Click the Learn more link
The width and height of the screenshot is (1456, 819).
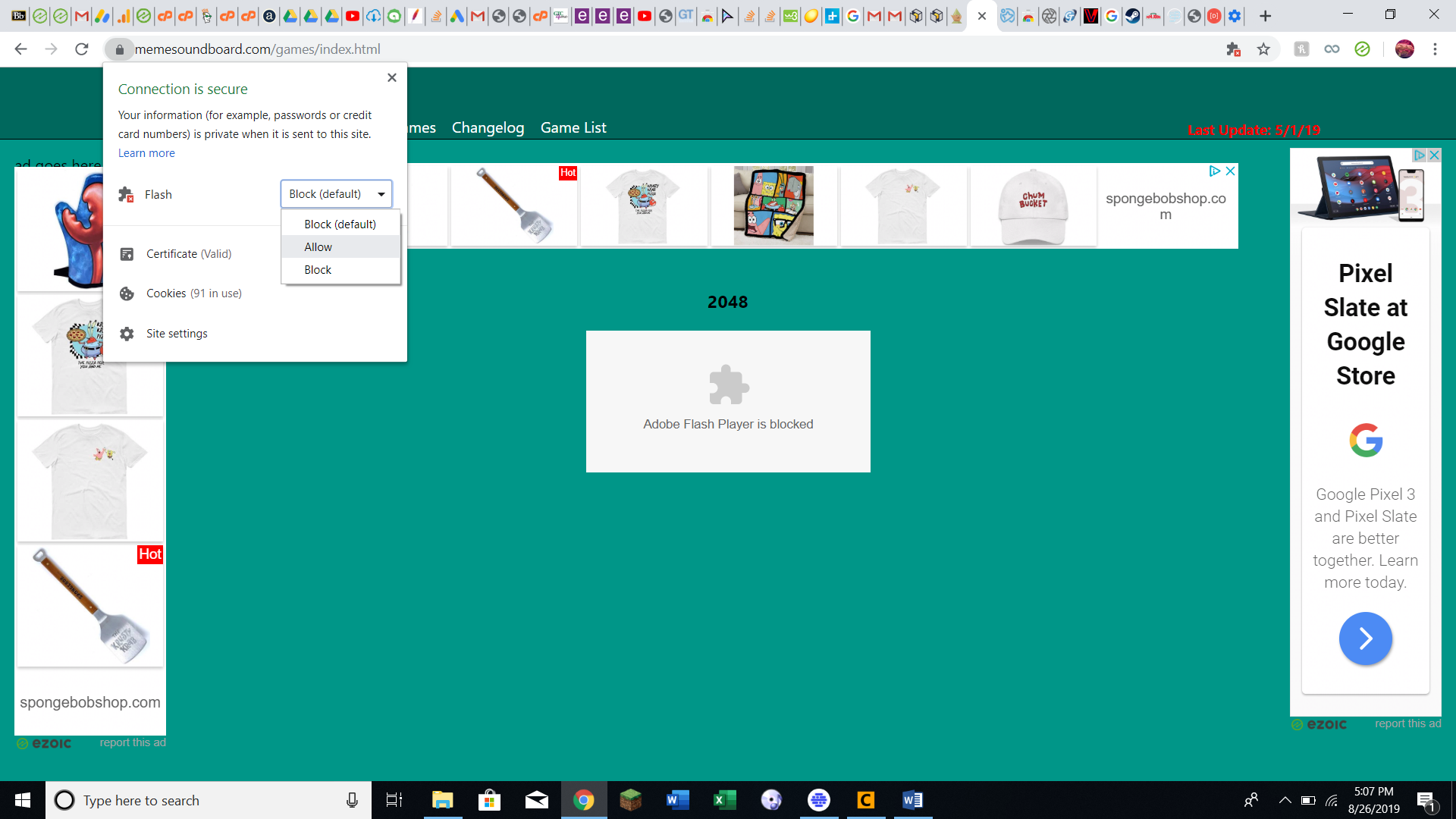[x=146, y=153]
